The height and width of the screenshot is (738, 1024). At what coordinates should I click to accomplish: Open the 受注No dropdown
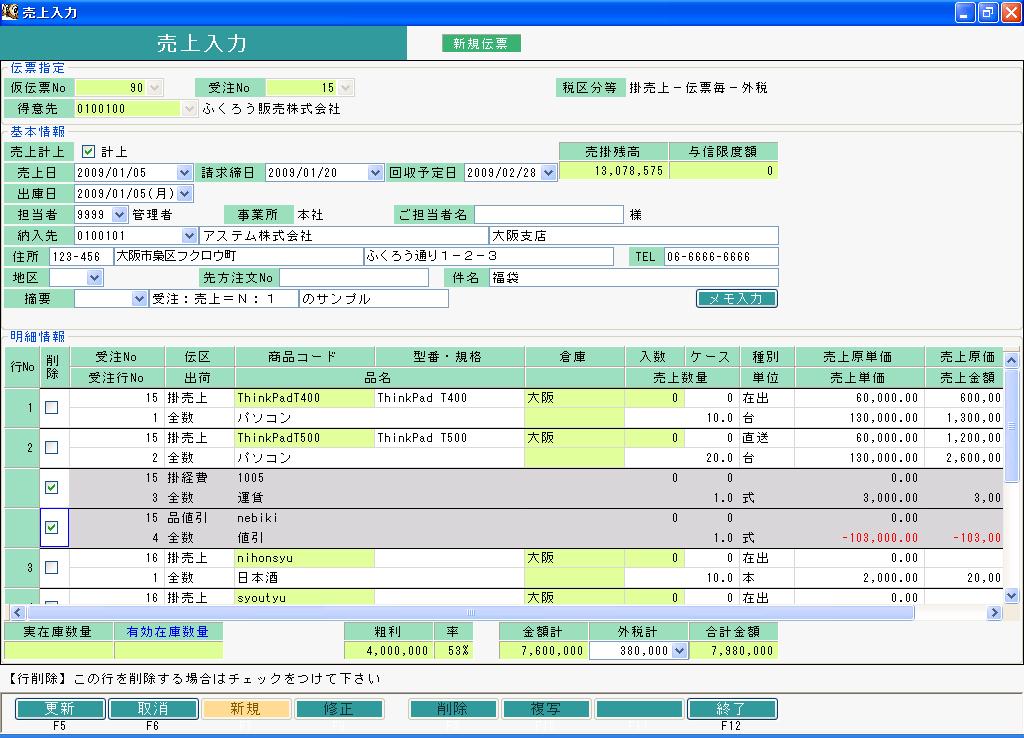346,88
